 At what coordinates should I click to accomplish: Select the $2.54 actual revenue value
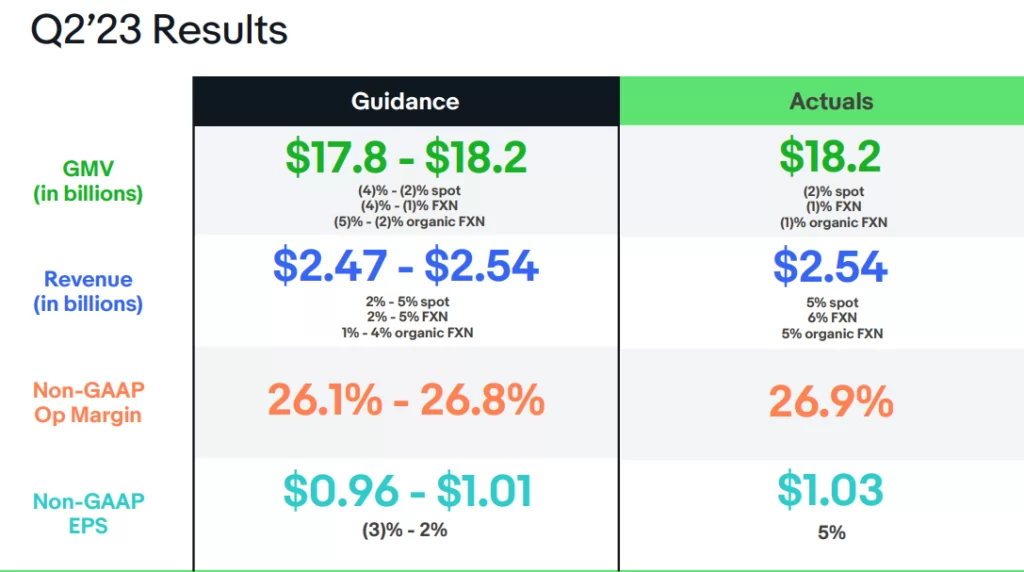click(831, 266)
